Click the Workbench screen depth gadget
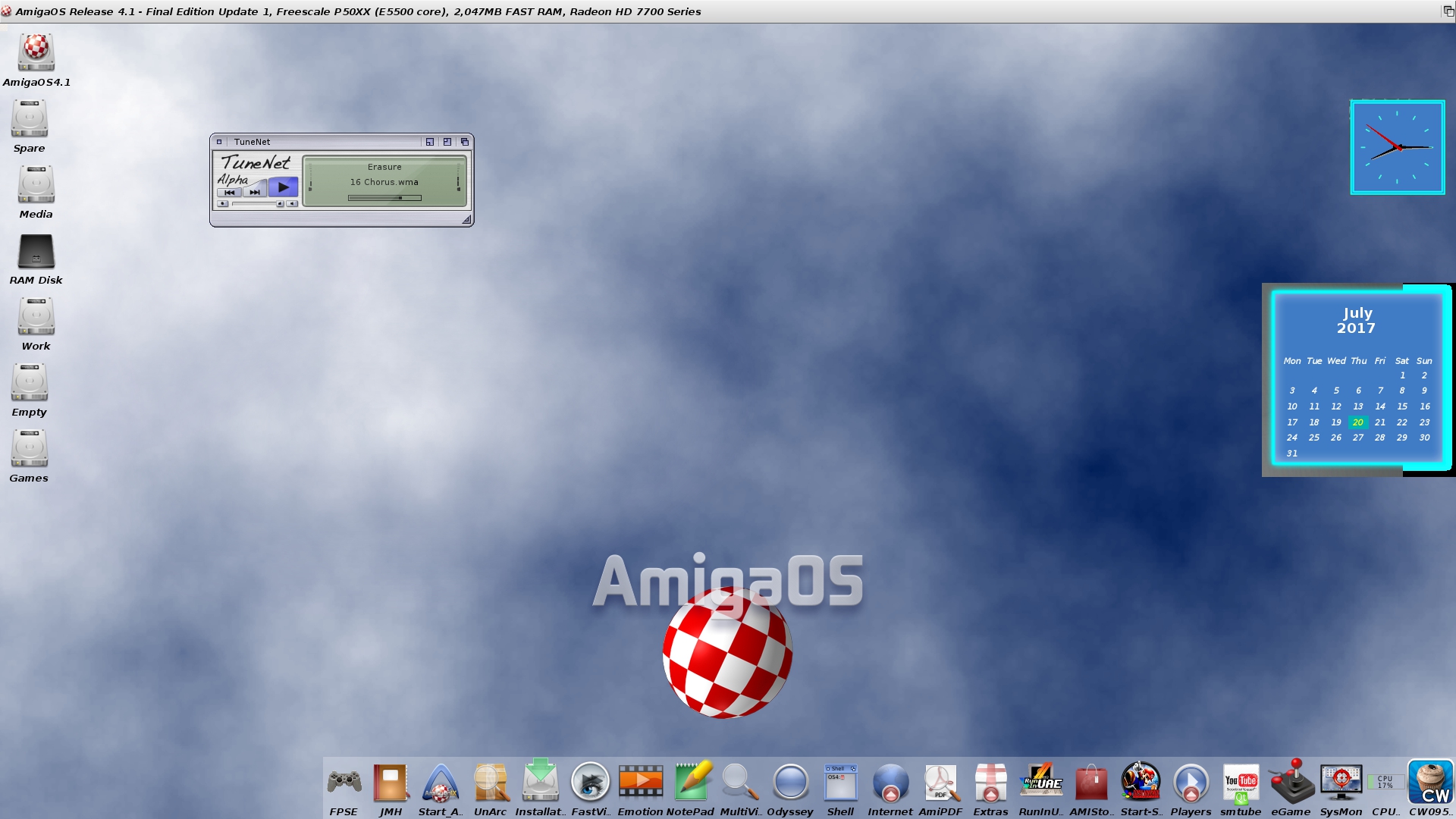1456x819 pixels. 1447,11
